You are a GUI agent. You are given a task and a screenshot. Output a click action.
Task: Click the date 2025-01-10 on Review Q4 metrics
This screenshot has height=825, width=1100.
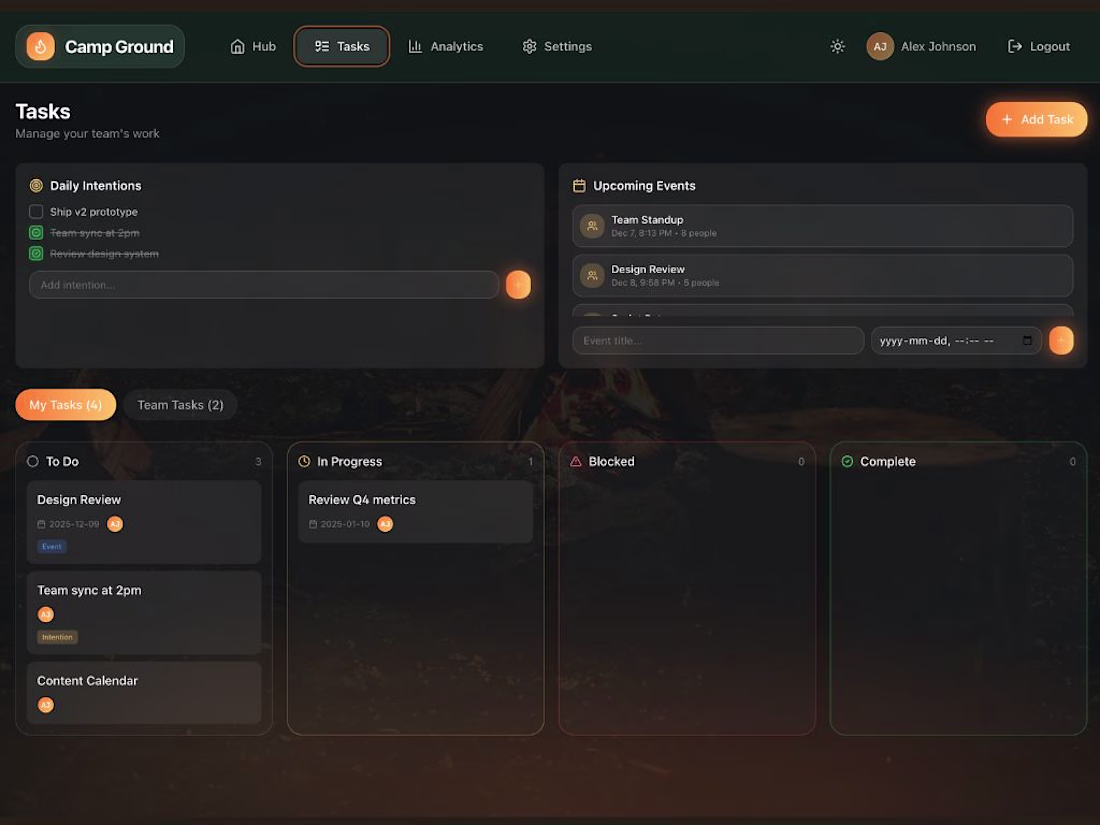coord(340,524)
